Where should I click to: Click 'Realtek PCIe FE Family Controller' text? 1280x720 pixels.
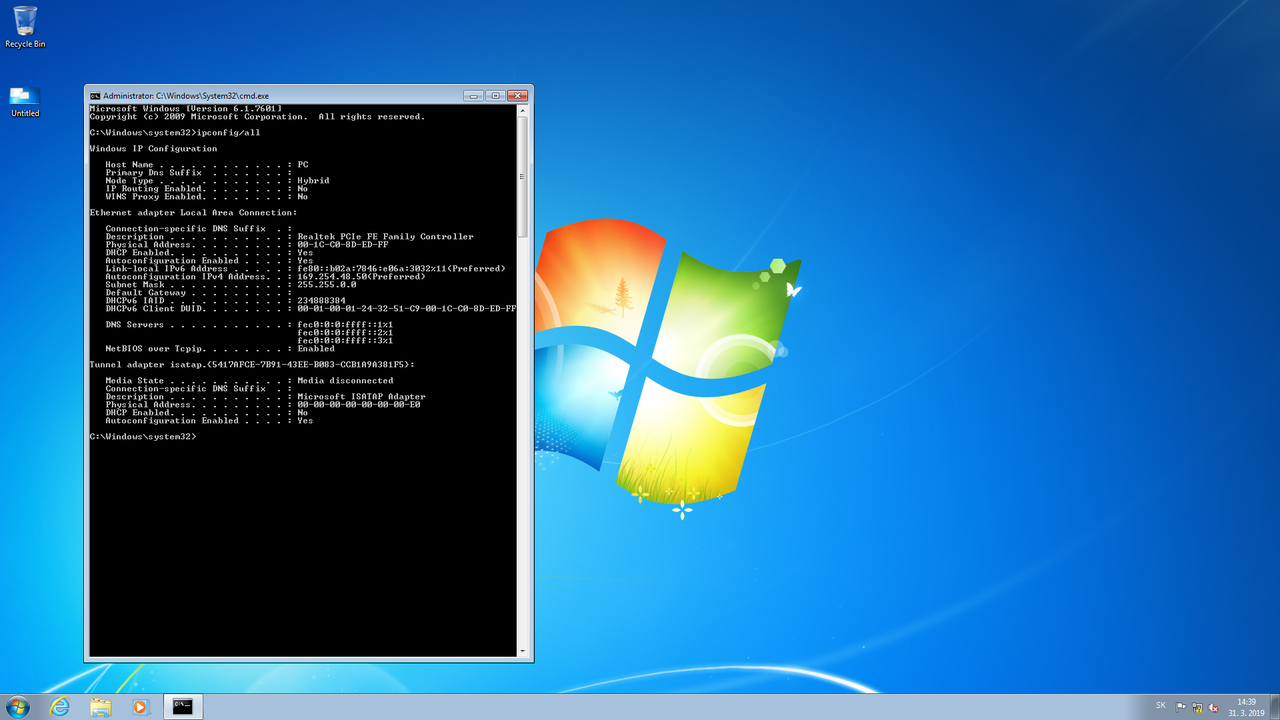pos(385,237)
